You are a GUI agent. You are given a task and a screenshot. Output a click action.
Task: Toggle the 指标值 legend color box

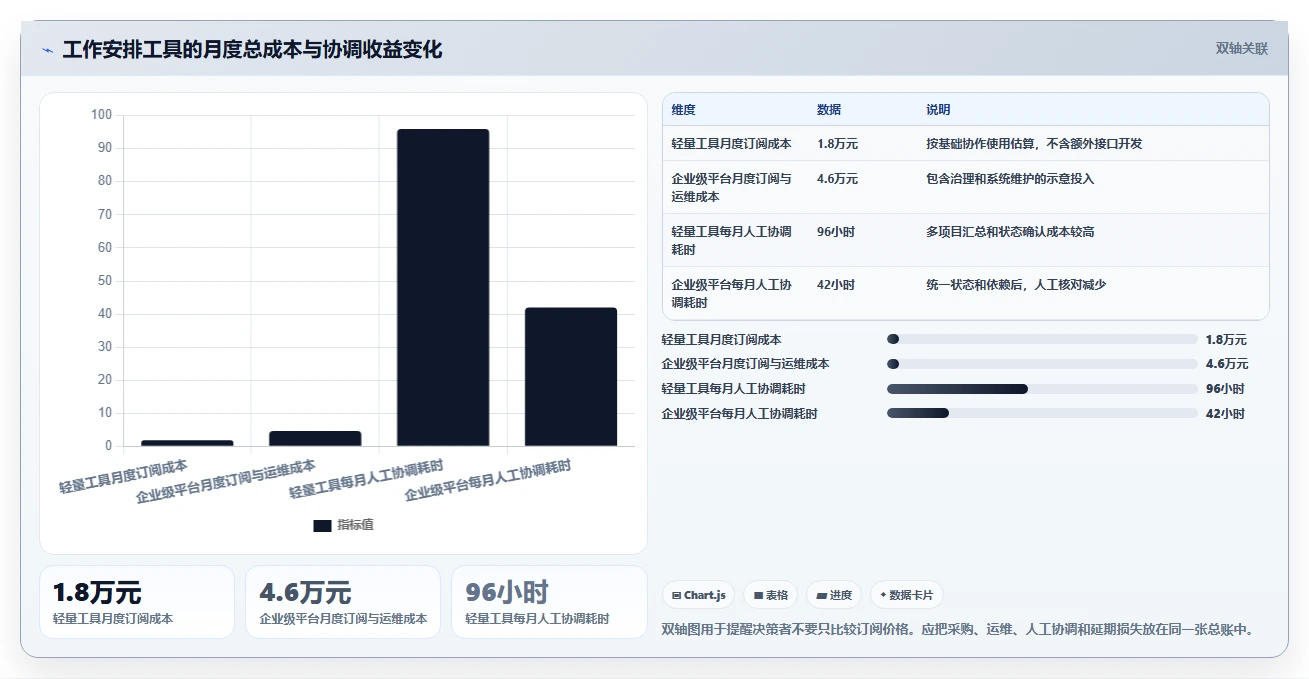pos(322,526)
